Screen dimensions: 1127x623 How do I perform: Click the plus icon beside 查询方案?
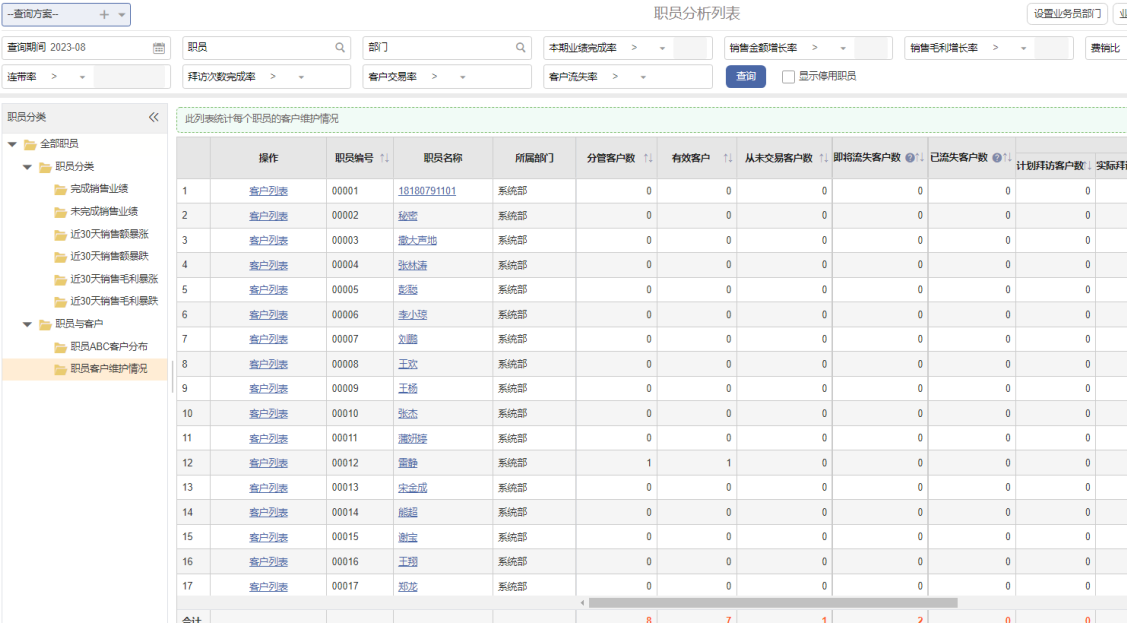tap(105, 15)
